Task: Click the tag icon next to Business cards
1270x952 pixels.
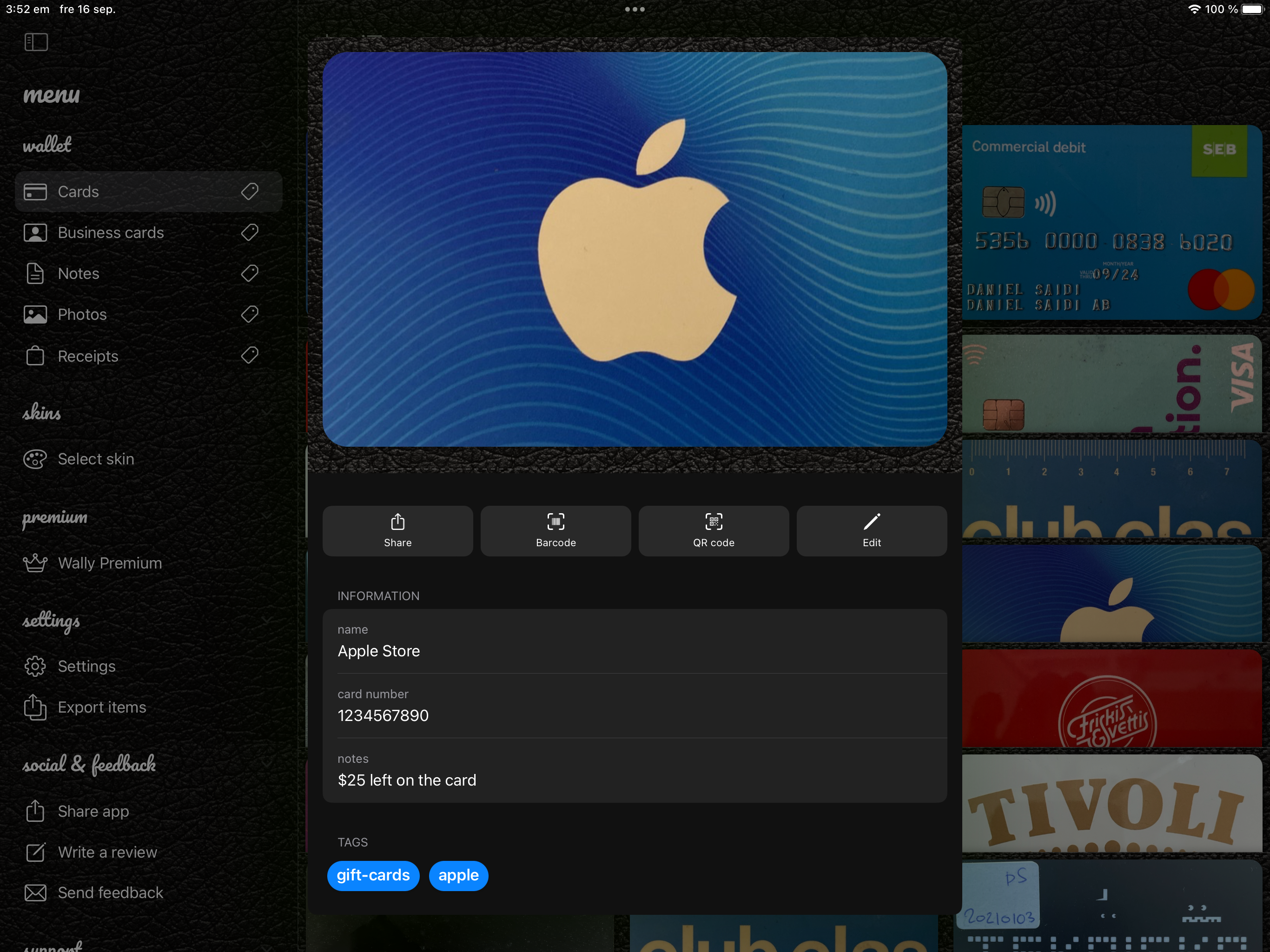Action: 250,232
